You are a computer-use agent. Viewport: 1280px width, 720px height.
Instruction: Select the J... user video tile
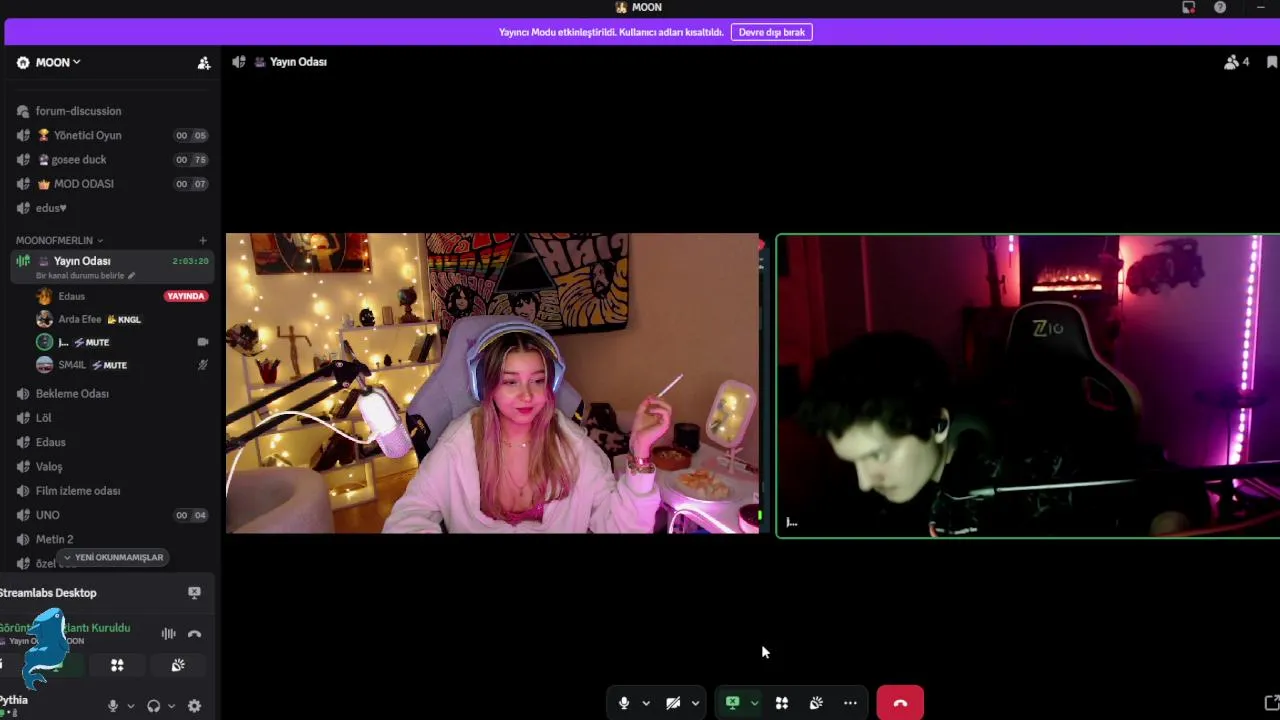pyautogui.click(x=1028, y=386)
